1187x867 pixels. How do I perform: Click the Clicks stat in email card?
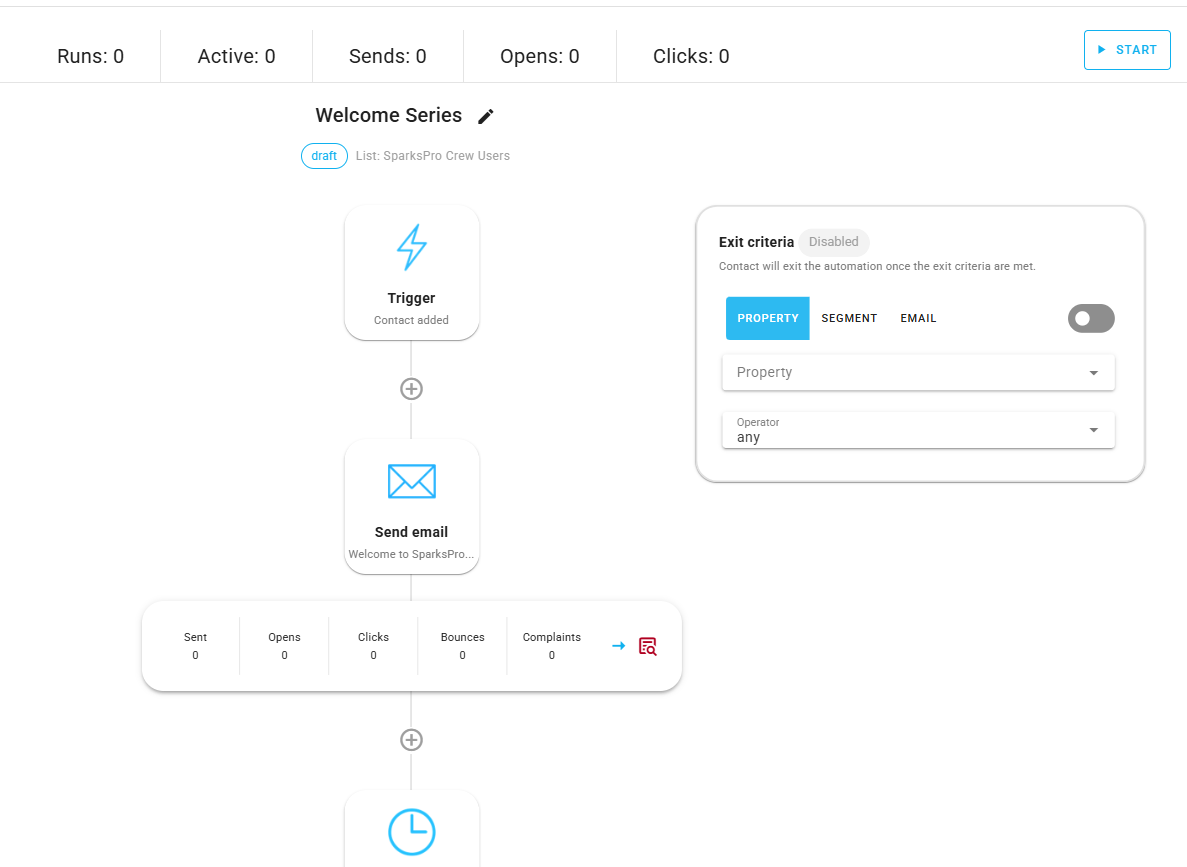click(373, 646)
